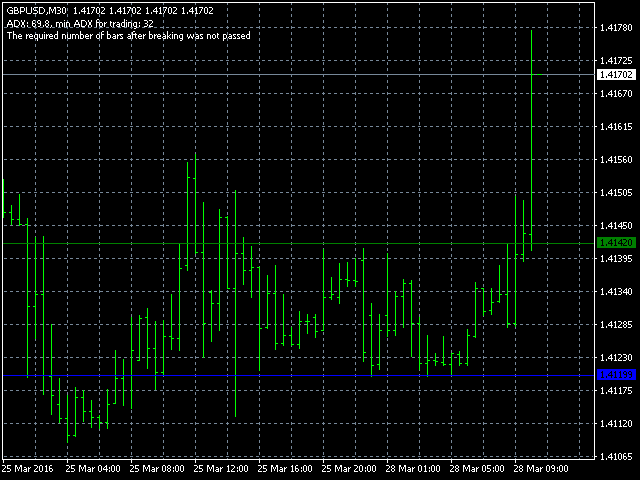Image resolution: width=640 pixels, height=480 pixels.
Task: Click the '25 Mar 20:00' time axis label
Action: click(349, 469)
